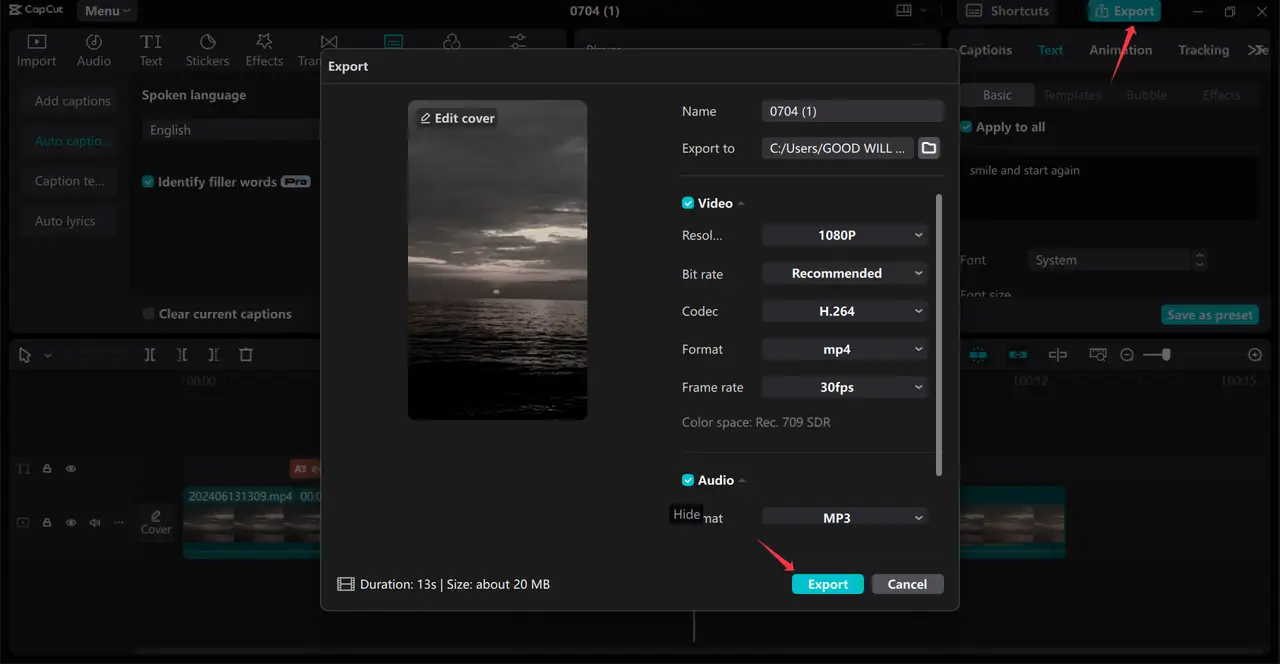Open the Audio library tab
The height and width of the screenshot is (664, 1280).
click(x=94, y=50)
